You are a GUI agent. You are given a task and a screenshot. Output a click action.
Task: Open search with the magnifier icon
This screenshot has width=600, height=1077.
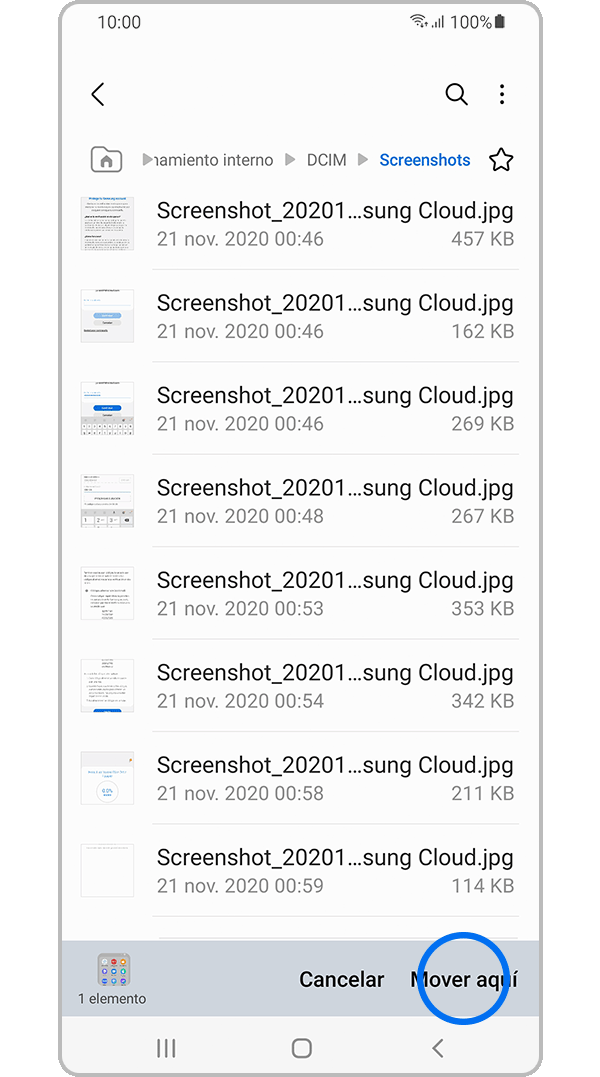coord(456,95)
